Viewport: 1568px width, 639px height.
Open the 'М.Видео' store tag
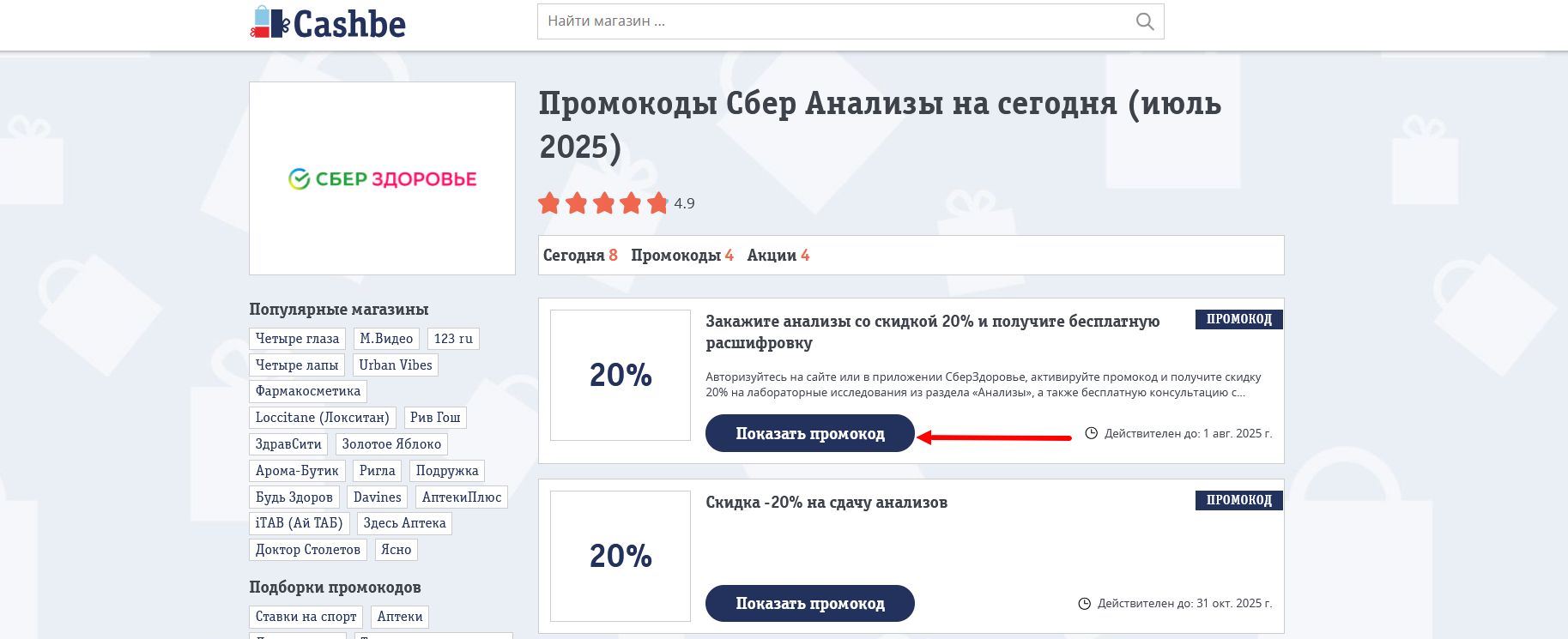pyautogui.click(x=386, y=339)
